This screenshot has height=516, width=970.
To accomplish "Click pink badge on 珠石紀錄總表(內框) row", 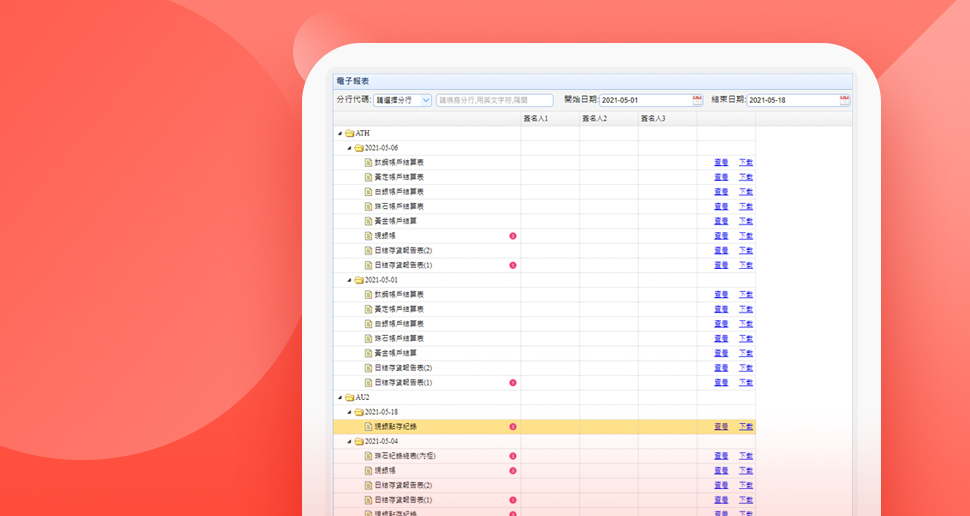I will (x=513, y=456).
